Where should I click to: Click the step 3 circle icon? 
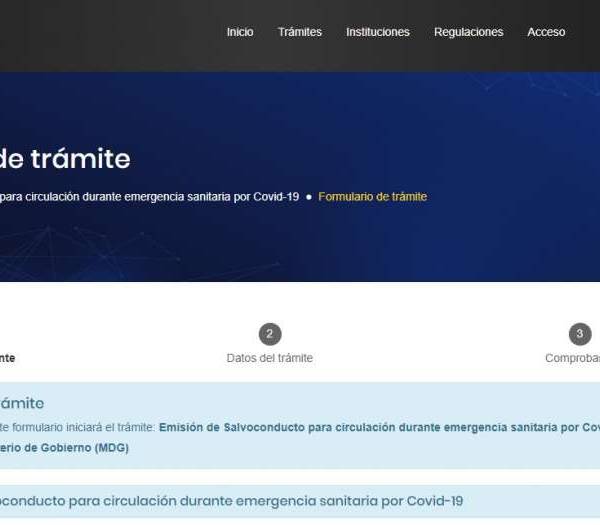580,334
